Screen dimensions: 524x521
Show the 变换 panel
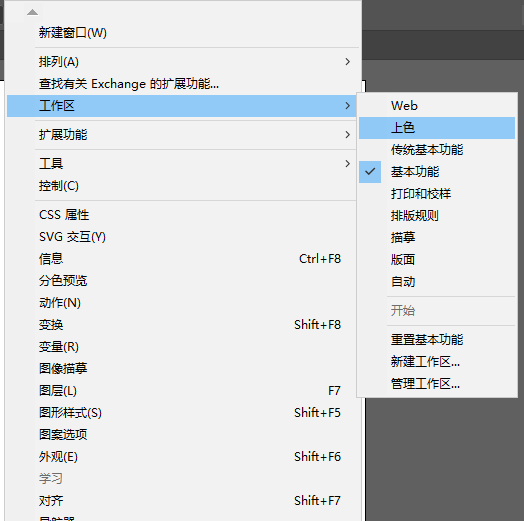coord(182,325)
